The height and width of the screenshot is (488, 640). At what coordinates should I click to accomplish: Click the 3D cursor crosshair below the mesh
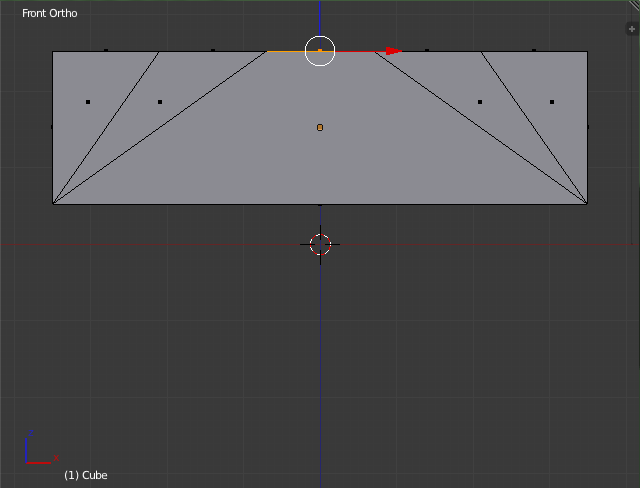[320, 244]
